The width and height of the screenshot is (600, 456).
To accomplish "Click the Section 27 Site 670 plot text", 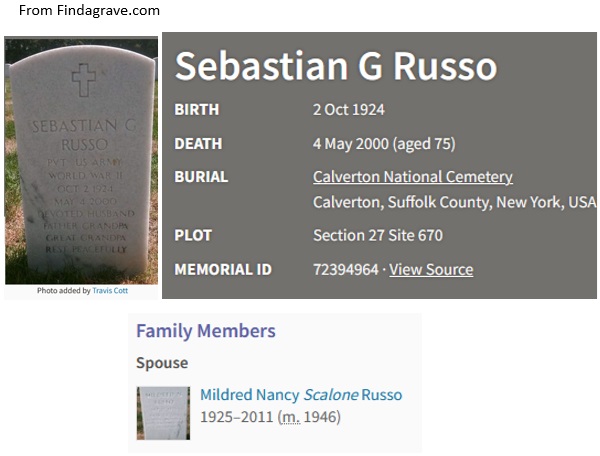I will point(377,236).
